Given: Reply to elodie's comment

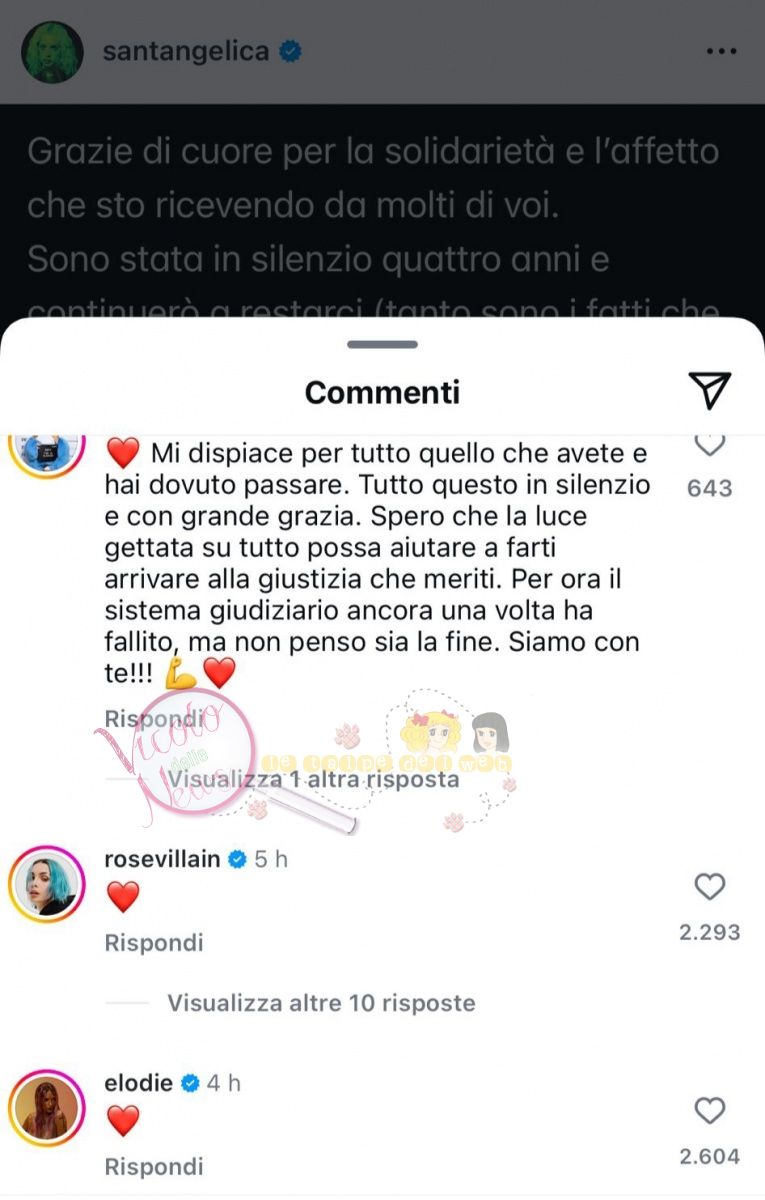Looking at the screenshot, I should click(x=154, y=1167).
